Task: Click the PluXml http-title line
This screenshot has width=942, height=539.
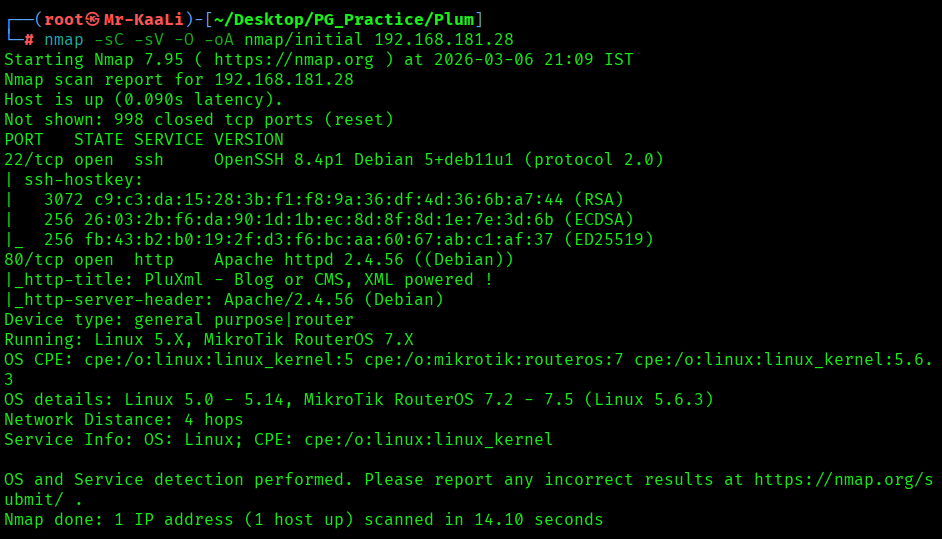Action: (x=248, y=279)
